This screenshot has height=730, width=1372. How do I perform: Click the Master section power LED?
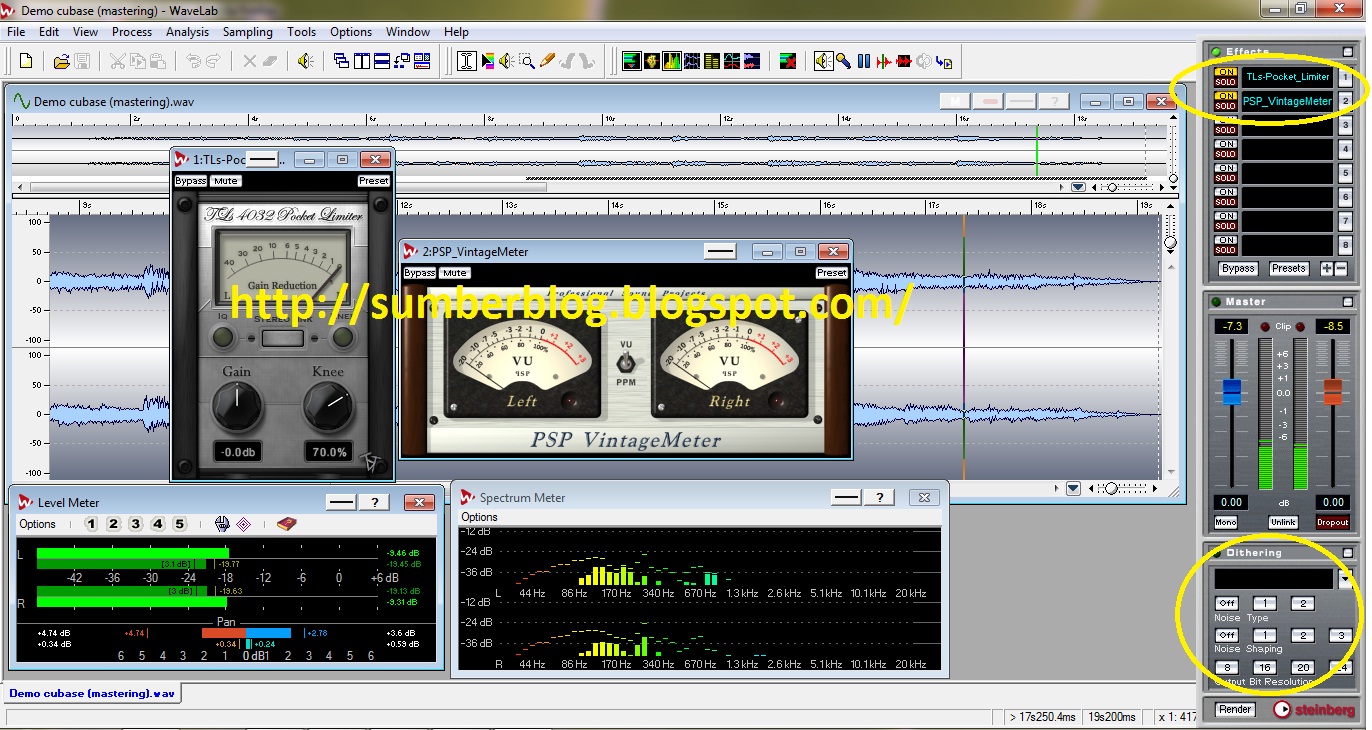[1216, 302]
